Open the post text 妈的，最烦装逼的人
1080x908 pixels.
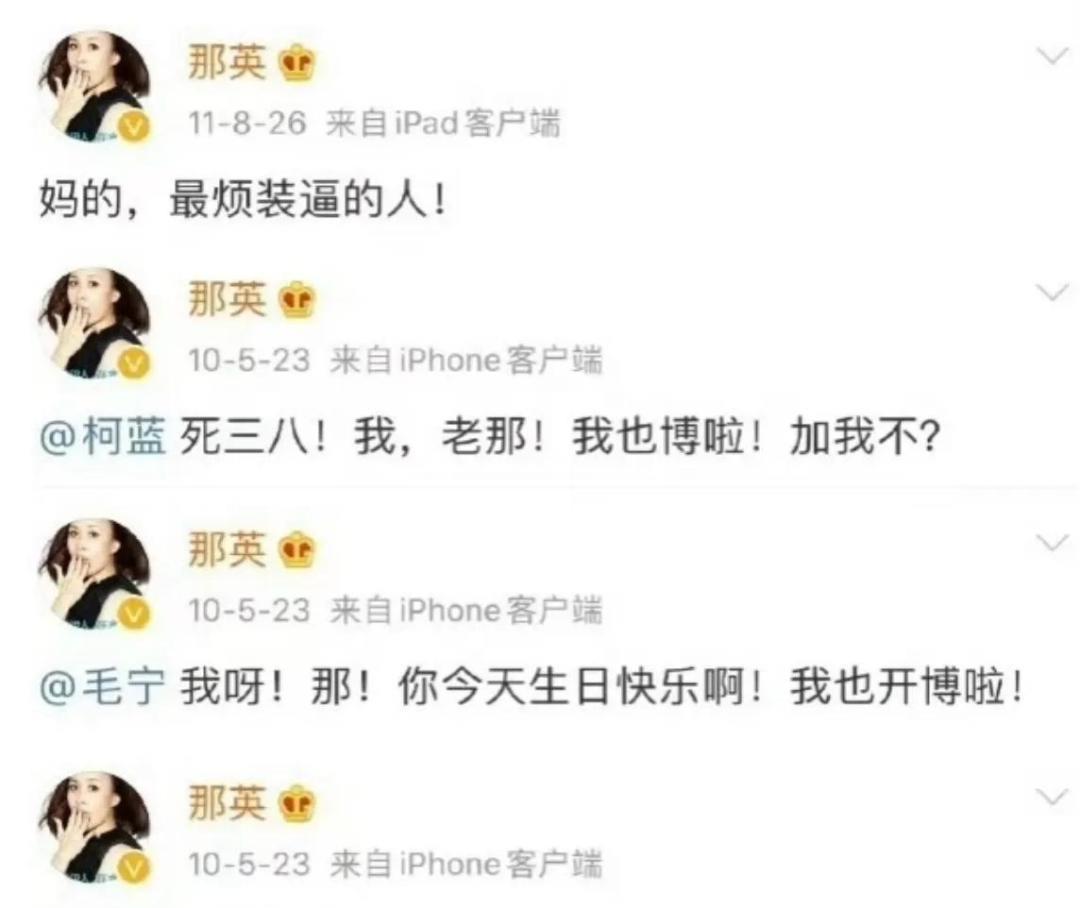tap(242, 200)
